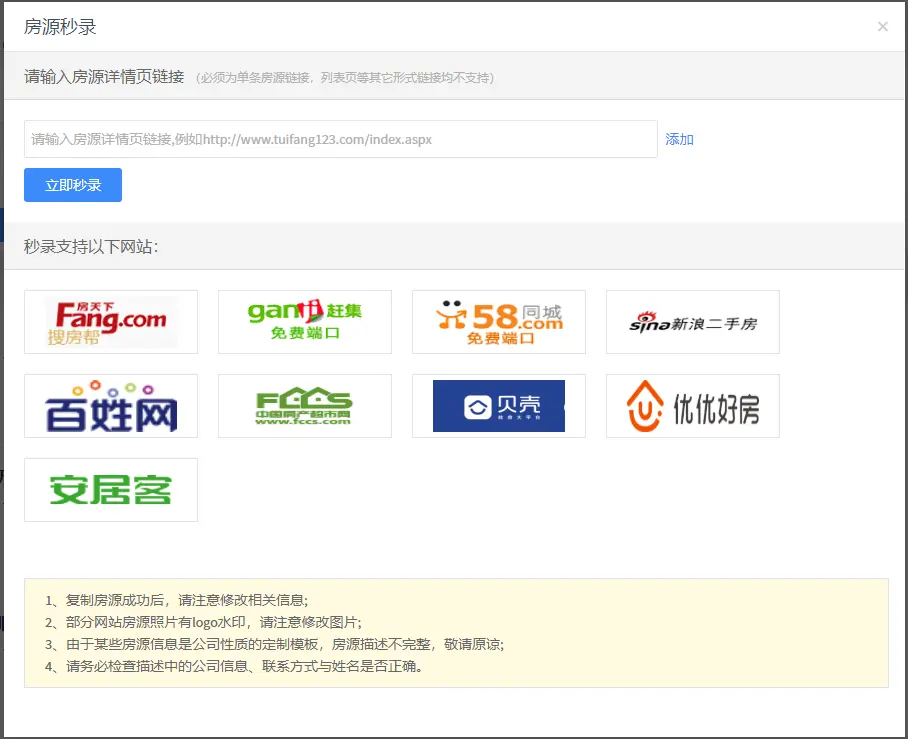
Task: Click the 添加 link
Action: coord(679,140)
